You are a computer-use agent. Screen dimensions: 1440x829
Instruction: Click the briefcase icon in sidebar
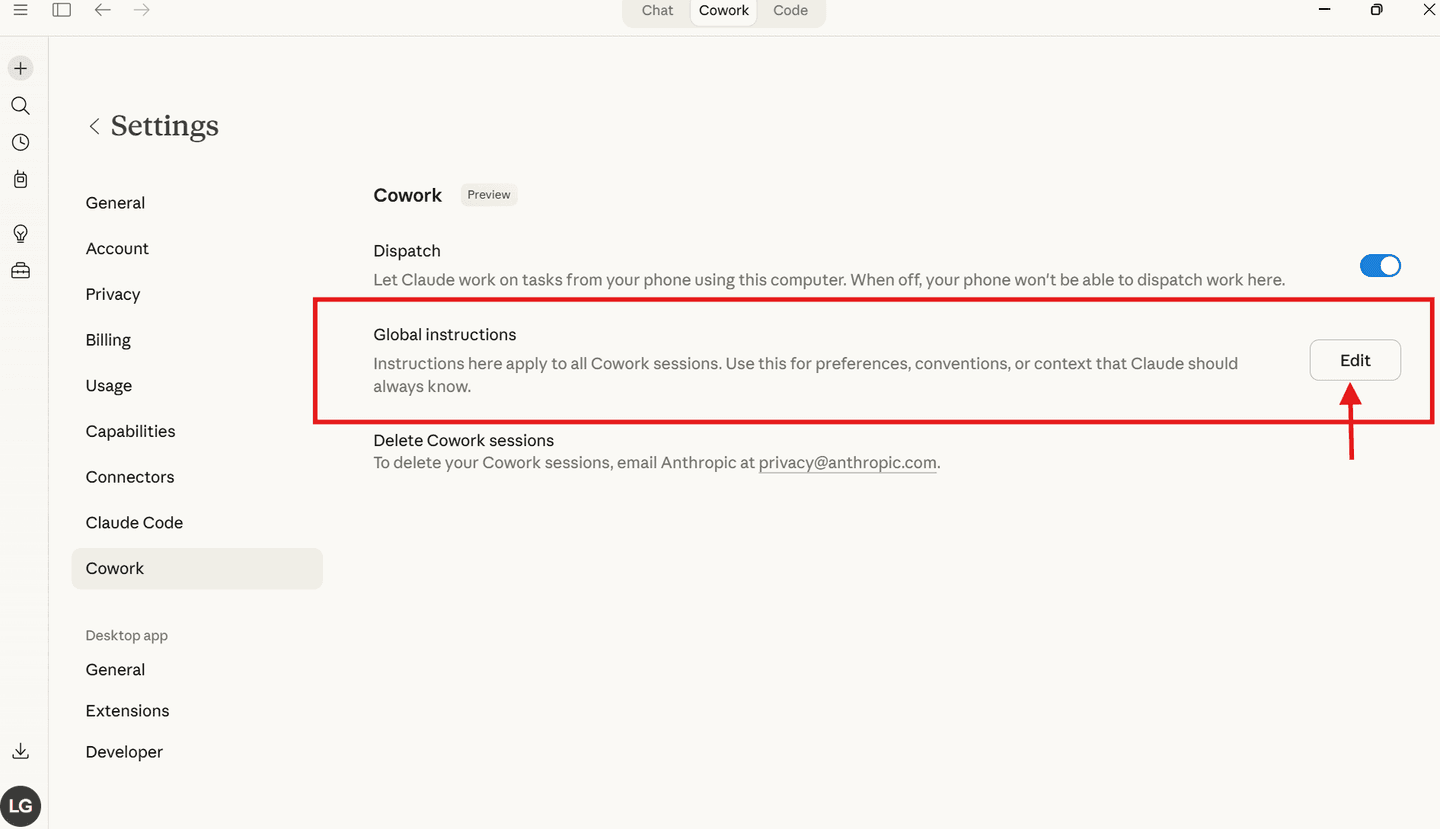[20, 271]
